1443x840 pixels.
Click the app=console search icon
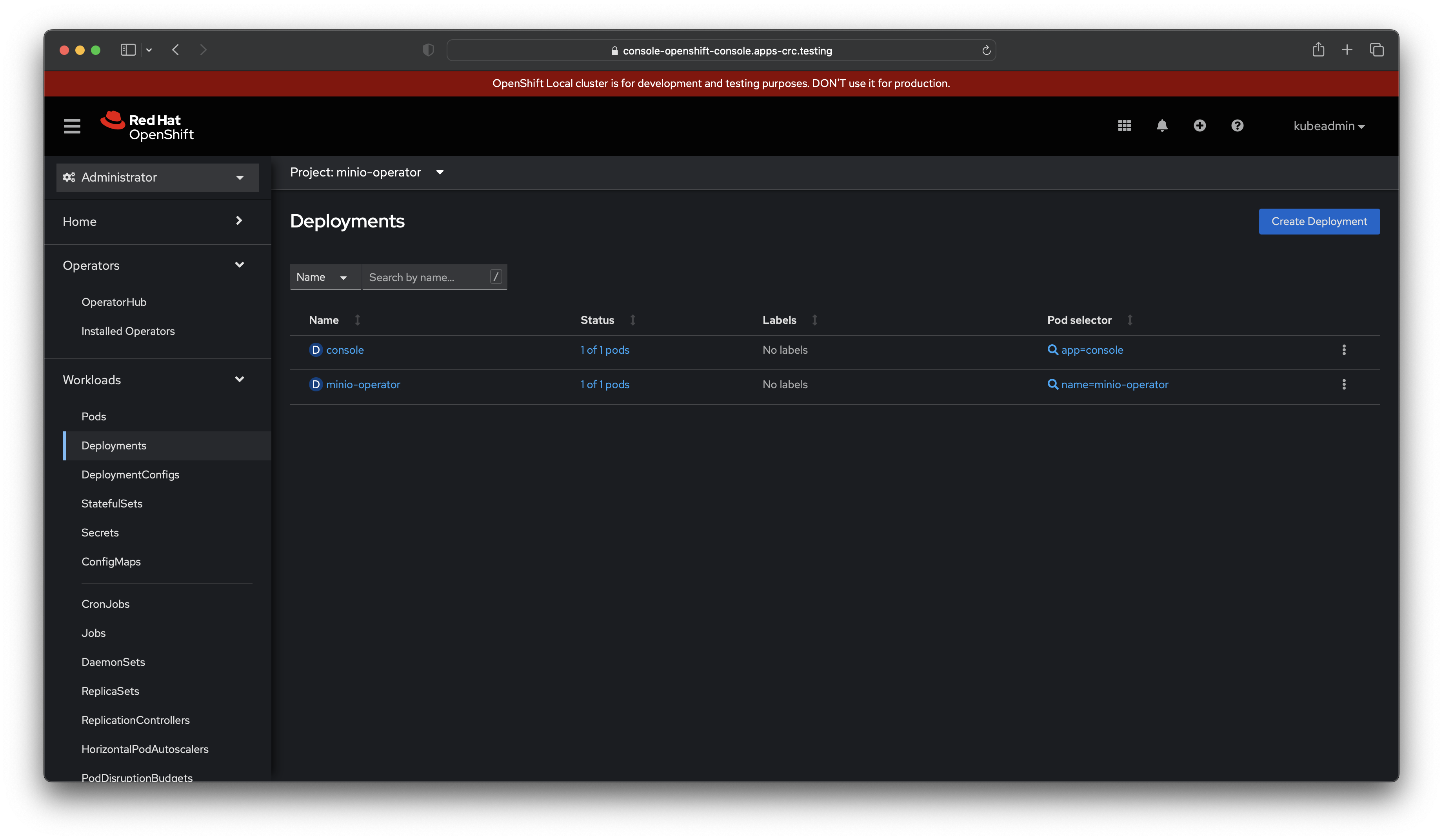point(1052,350)
